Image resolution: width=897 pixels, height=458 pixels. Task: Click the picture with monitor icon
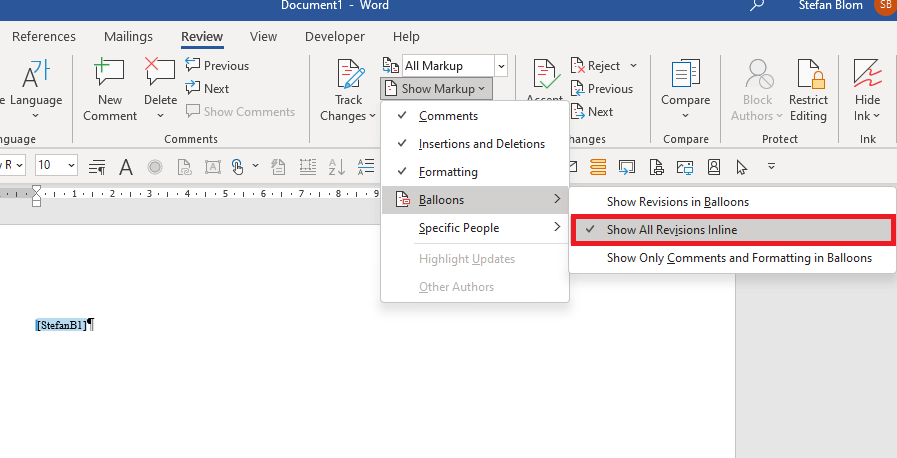[685, 167]
